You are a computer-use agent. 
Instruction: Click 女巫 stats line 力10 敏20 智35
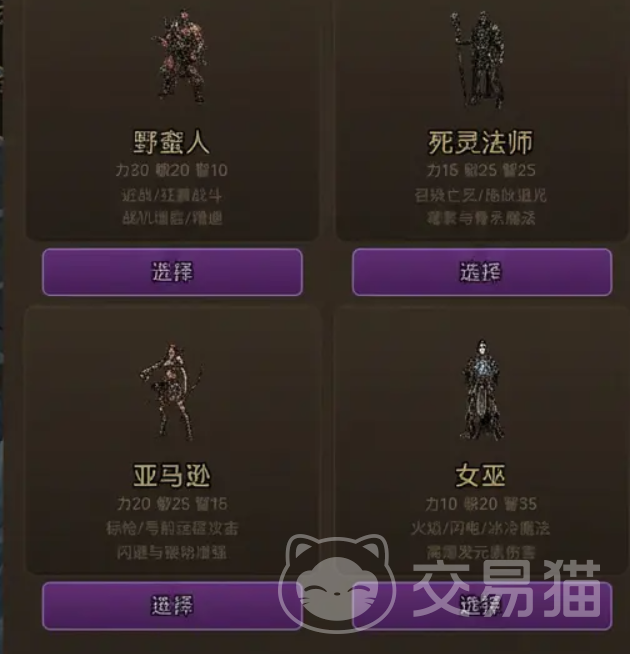(481, 504)
